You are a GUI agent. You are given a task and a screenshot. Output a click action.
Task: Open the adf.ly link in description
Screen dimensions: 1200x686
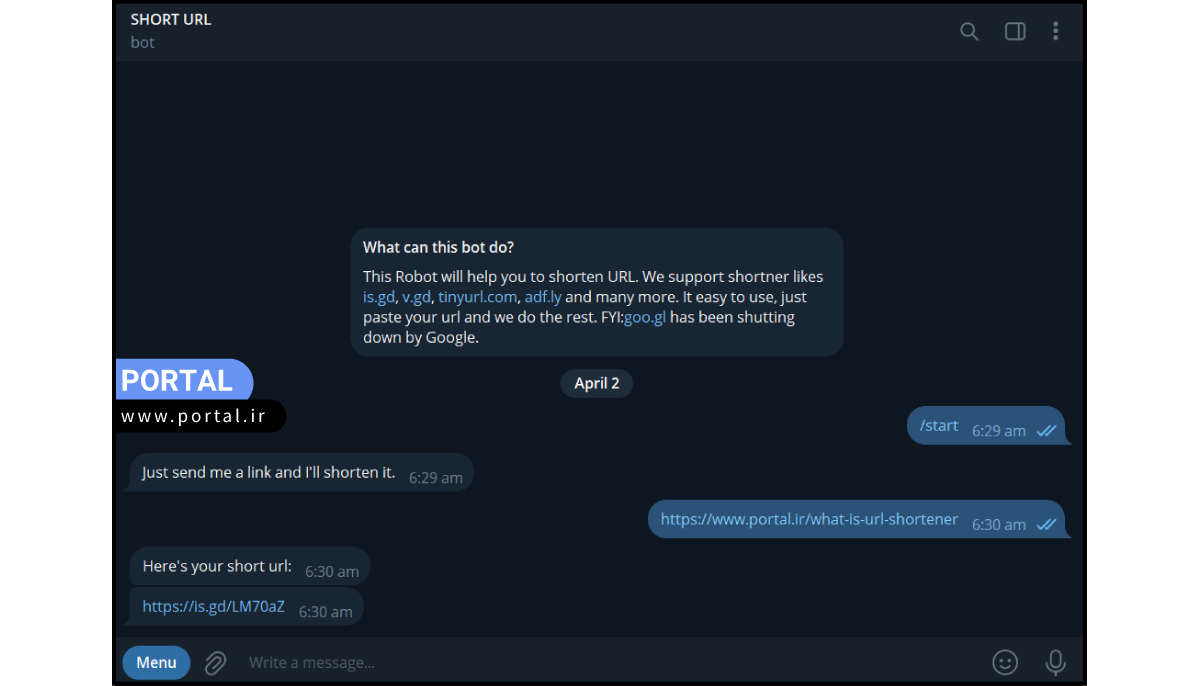pos(543,297)
